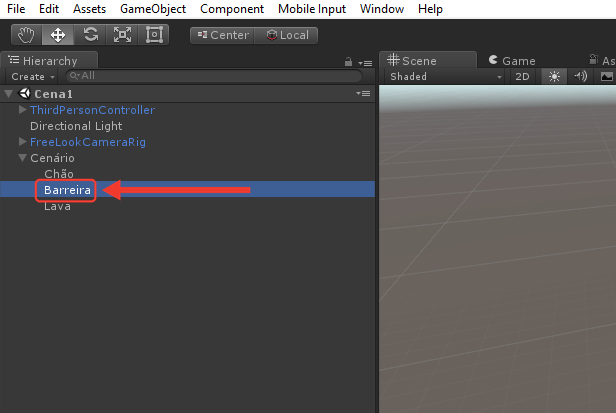Open the Mobile Input menu
The height and width of the screenshot is (413, 616).
[312, 9]
